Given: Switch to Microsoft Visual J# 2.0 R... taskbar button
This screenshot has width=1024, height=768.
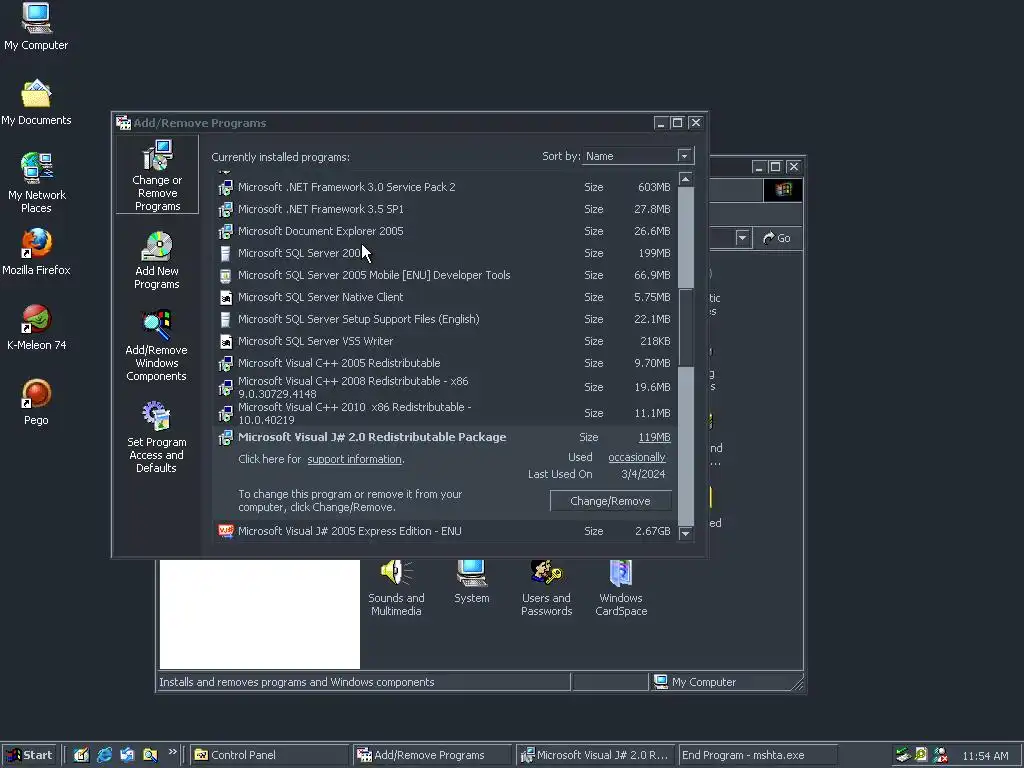Looking at the screenshot, I should [x=595, y=755].
